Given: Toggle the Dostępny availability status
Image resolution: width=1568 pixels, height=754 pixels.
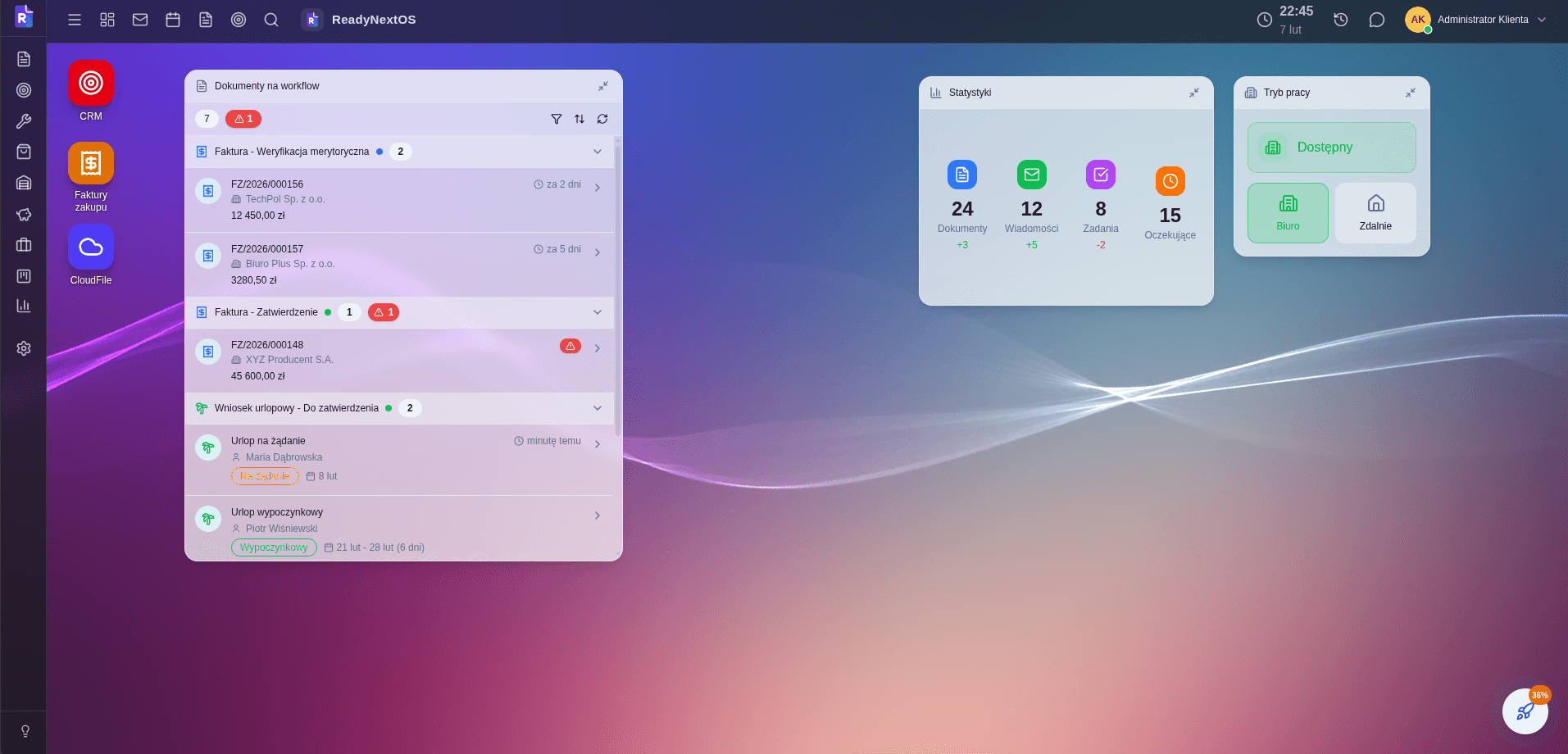Looking at the screenshot, I should [1331, 148].
